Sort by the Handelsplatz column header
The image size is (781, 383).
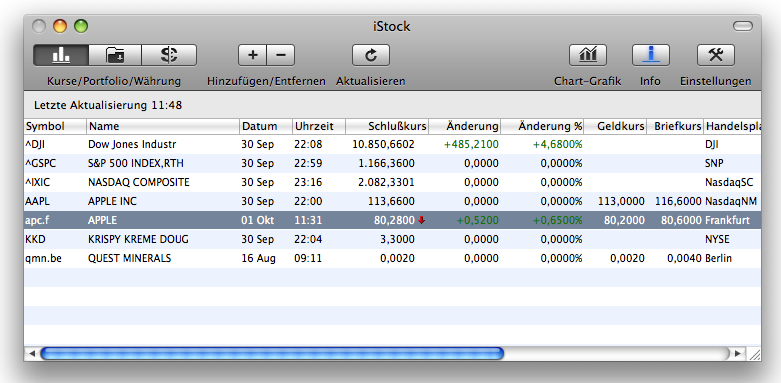[x=732, y=127]
